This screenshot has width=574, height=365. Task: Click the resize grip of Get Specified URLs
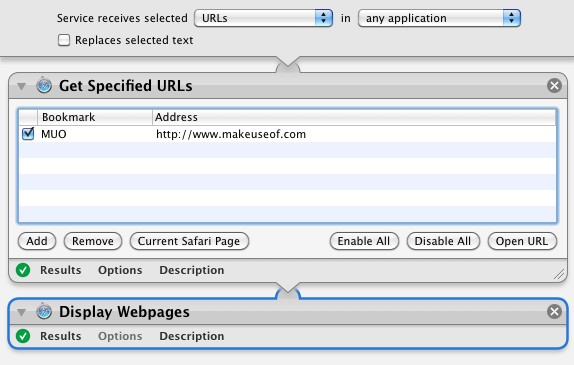[559, 274]
